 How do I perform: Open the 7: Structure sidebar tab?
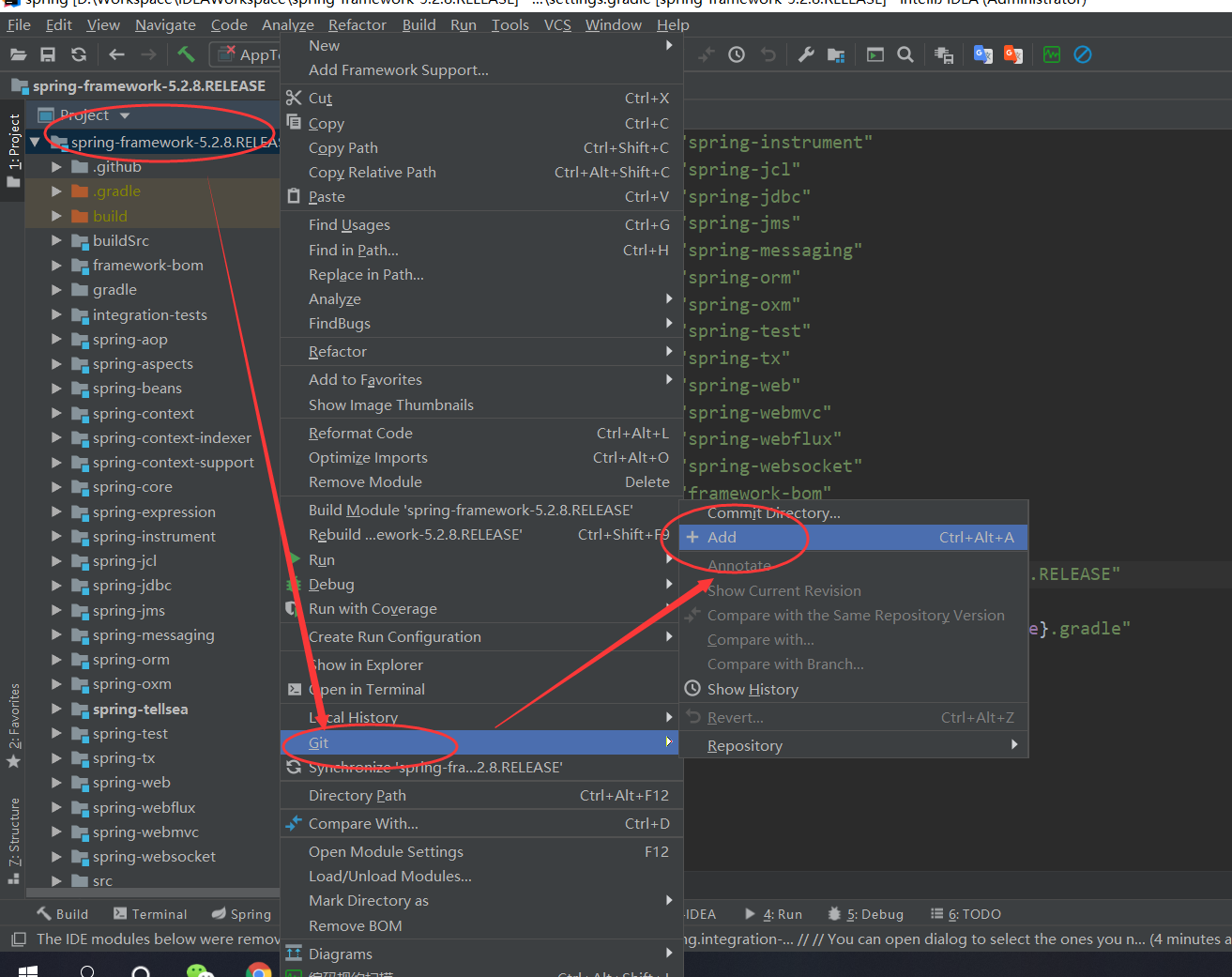point(14,832)
